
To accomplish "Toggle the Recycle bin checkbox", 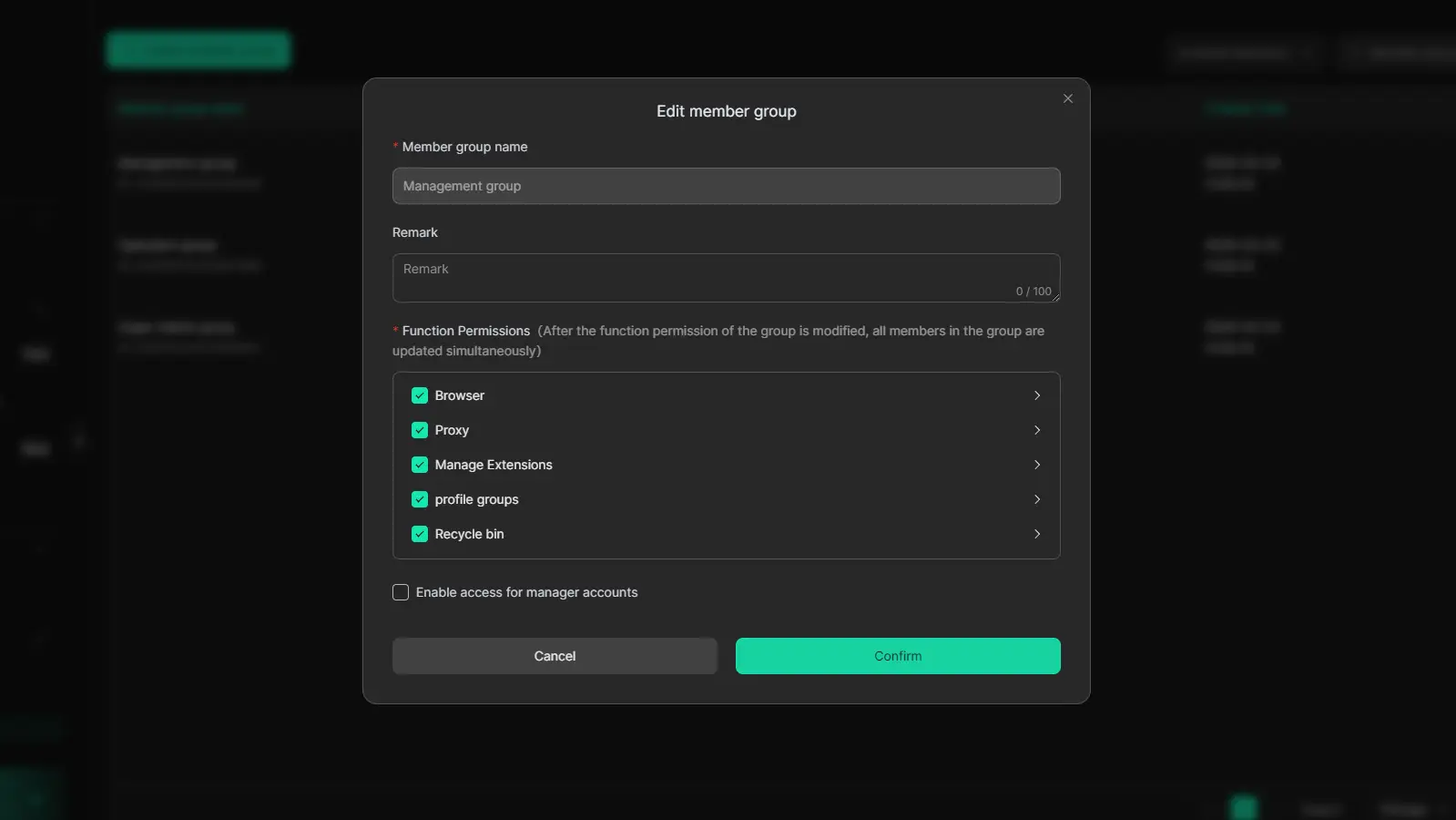I will click(x=419, y=534).
